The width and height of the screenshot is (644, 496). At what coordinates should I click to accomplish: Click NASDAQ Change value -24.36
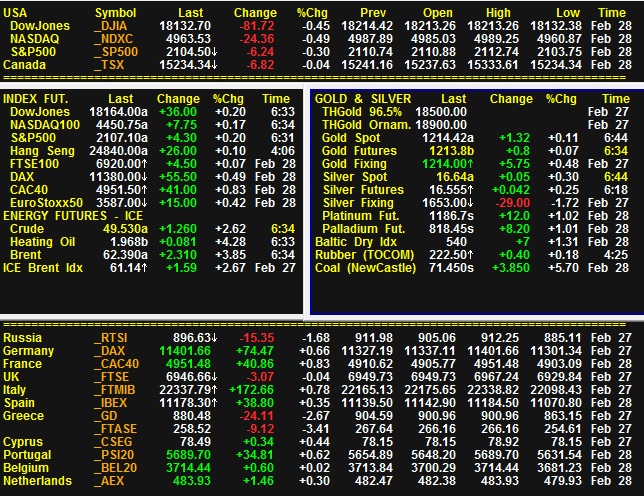click(257, 39)
